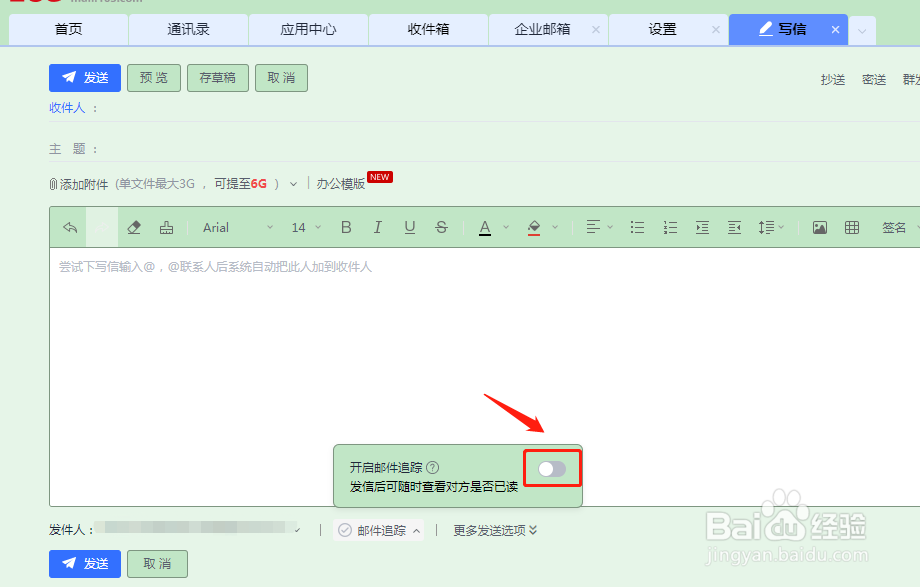Click the text alignment icon

point(593,227)
